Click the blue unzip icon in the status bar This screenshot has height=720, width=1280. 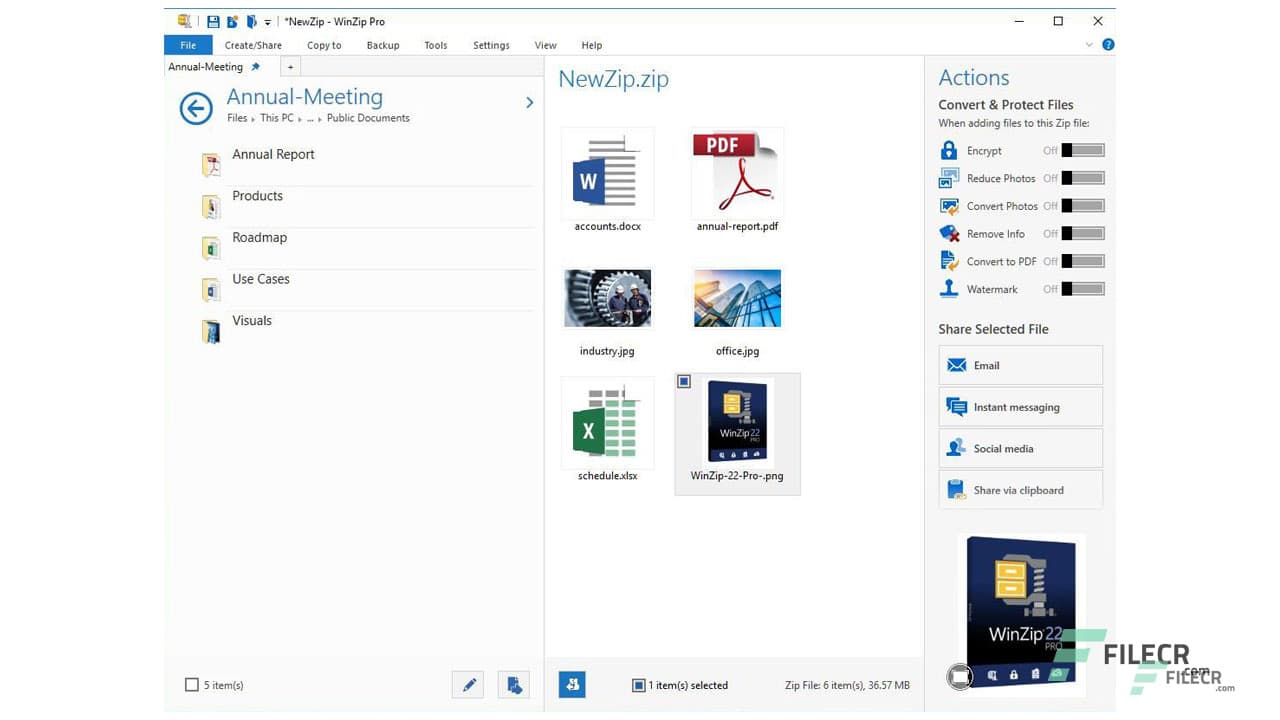(572, 684)
